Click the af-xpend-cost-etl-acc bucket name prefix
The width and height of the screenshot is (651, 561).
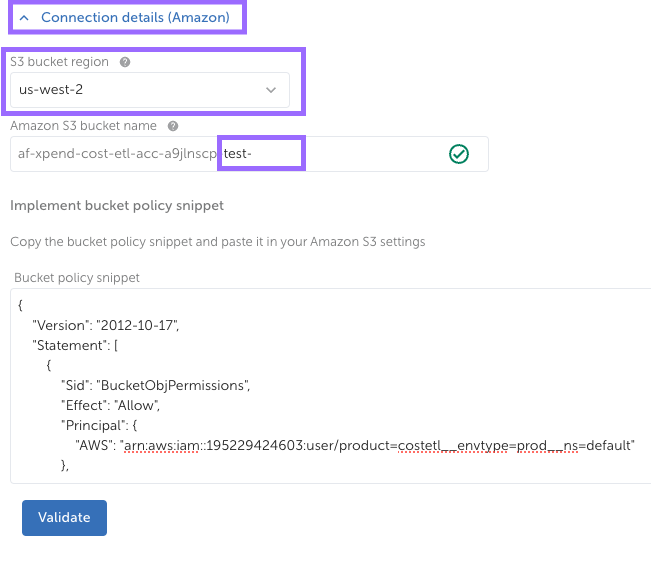[x=117, y=154]
